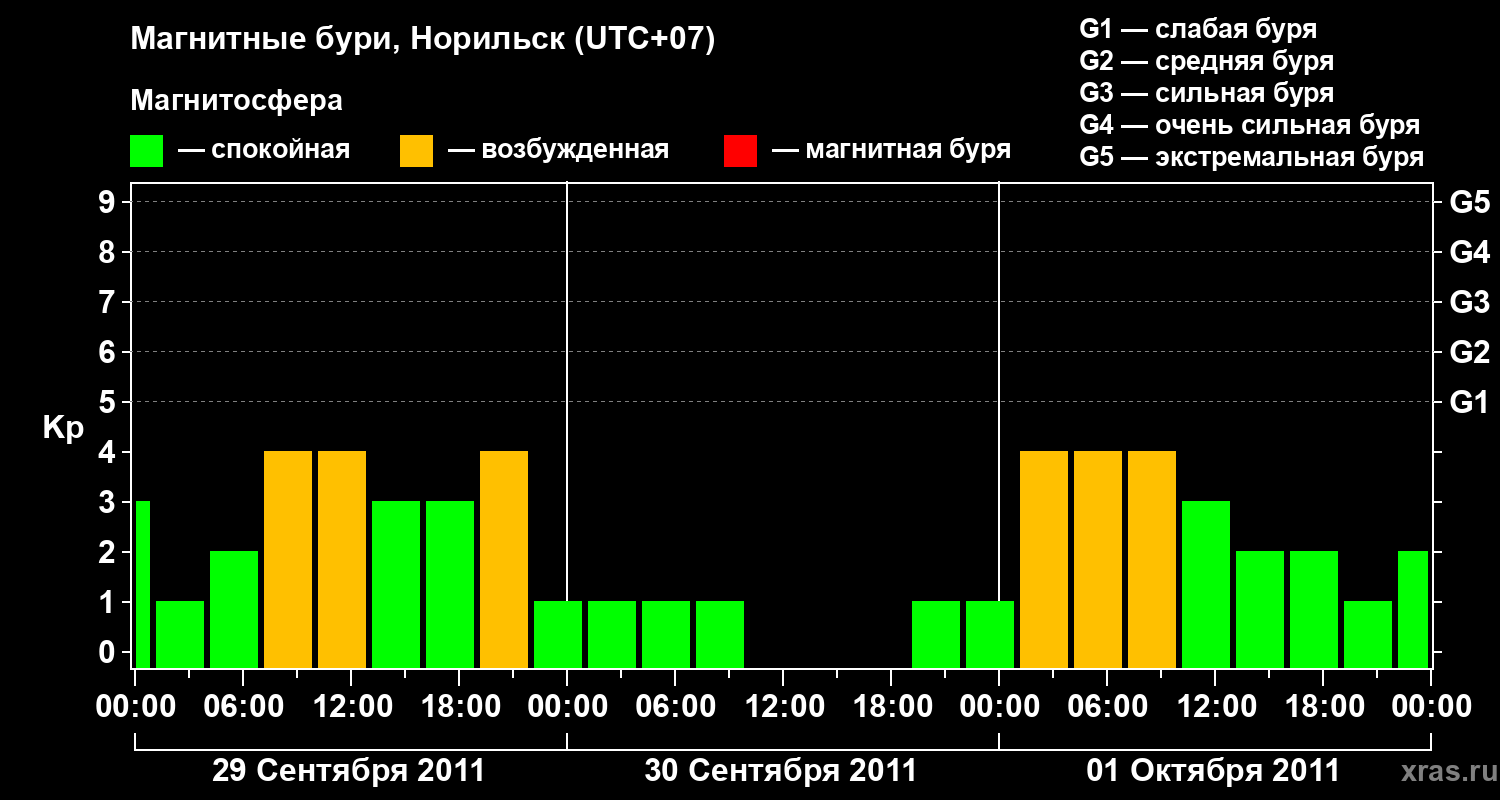Click the first orange Kp 4 bar on 01 October
The height and width of the screenshot is (800, 1500).
pyautogui.click(x=1044, y=559)
